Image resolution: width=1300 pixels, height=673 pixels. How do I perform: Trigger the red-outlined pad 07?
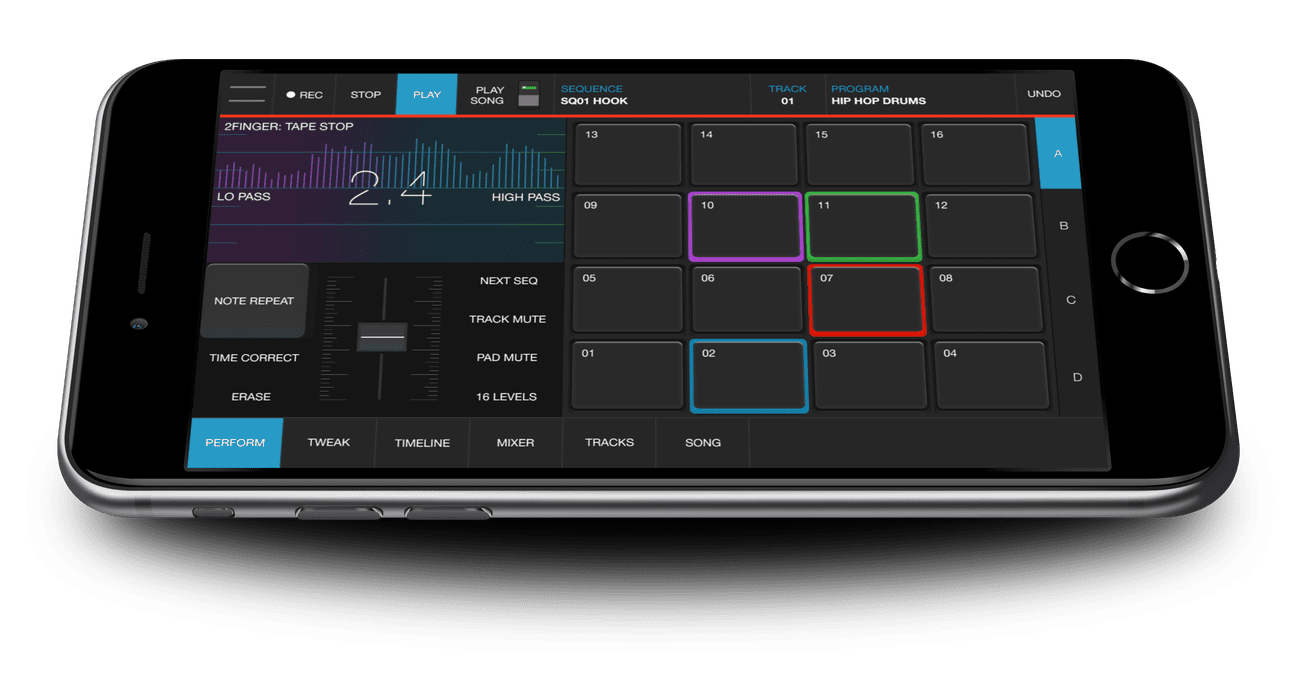866,300
